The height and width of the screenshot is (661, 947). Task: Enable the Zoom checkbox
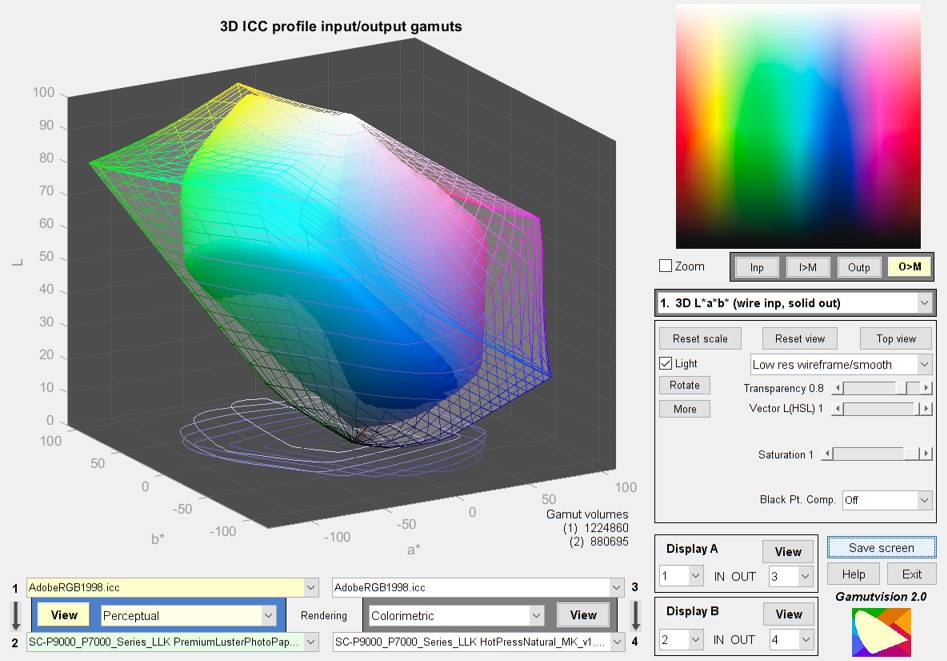pos(666,266)
